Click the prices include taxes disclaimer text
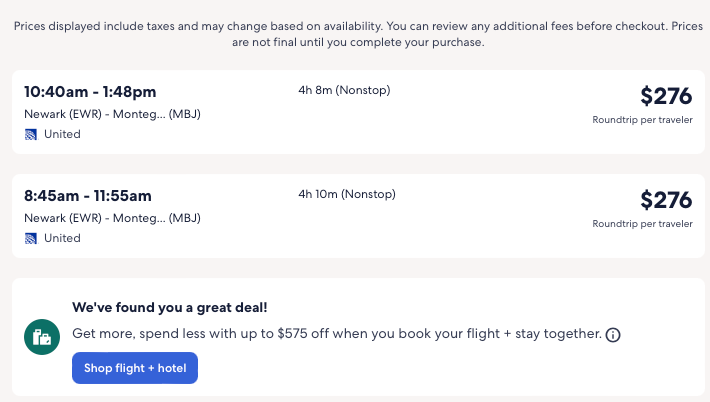The image size is (710, 402). tap(355, 35)
